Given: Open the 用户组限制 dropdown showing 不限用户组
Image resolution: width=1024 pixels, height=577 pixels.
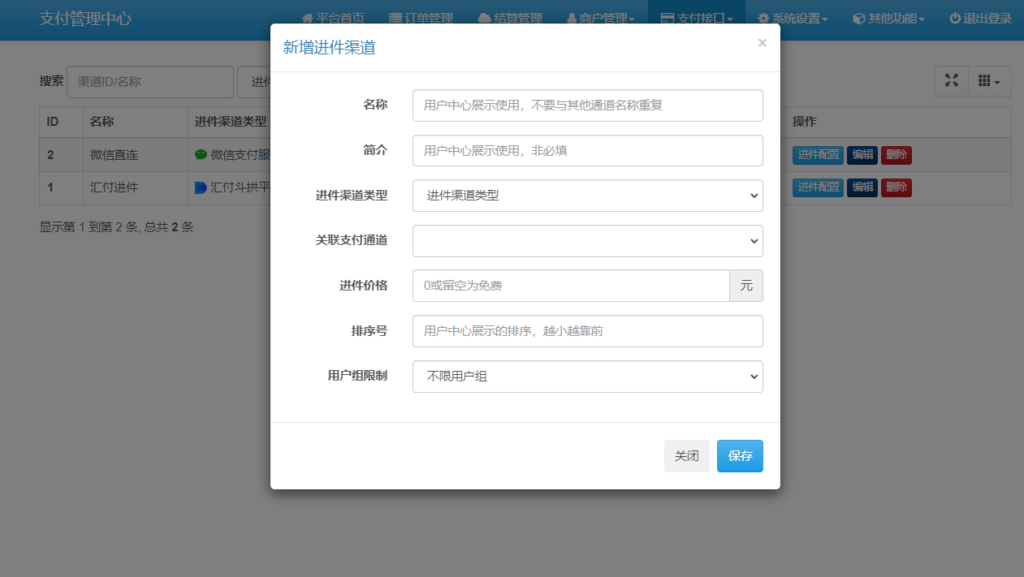Looking at the screenshot, I should (x=587, y=376).
